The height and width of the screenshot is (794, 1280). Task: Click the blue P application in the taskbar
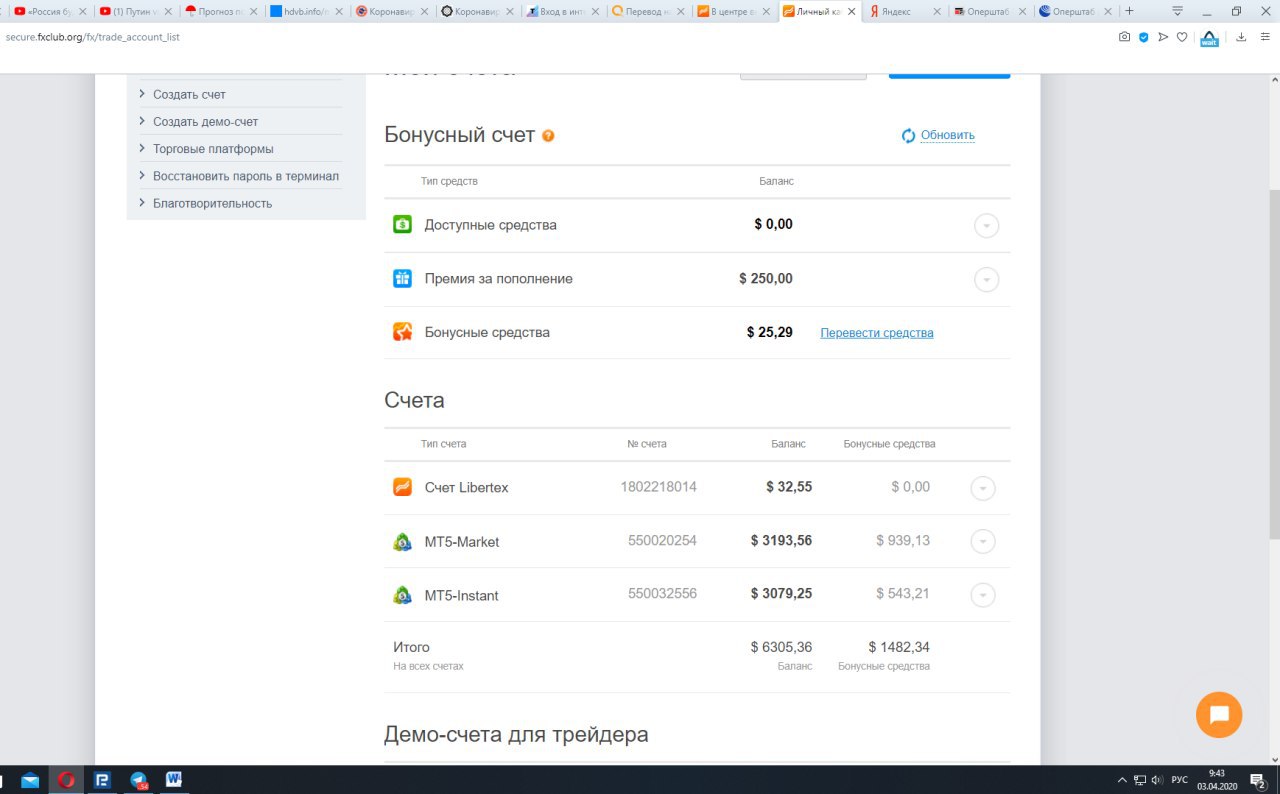(x=102, y=780)
